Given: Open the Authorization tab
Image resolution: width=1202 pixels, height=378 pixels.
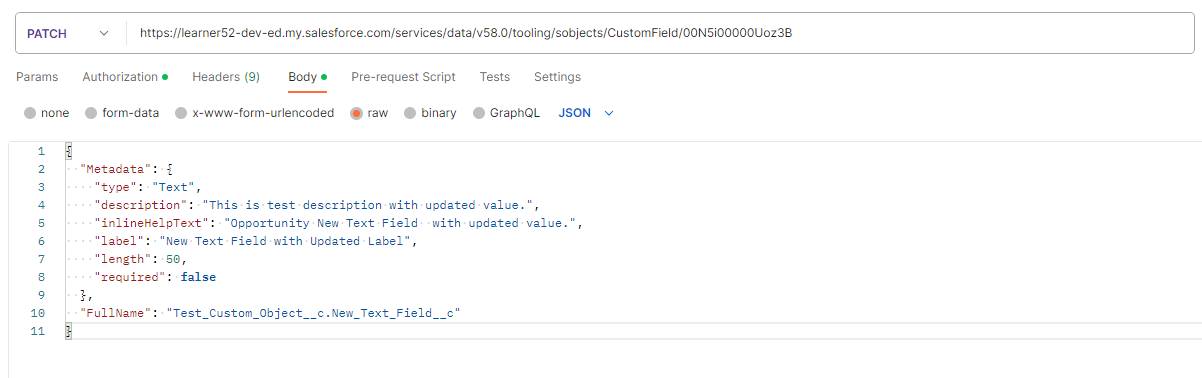Looking at the screenshot, I should point(125,77).
